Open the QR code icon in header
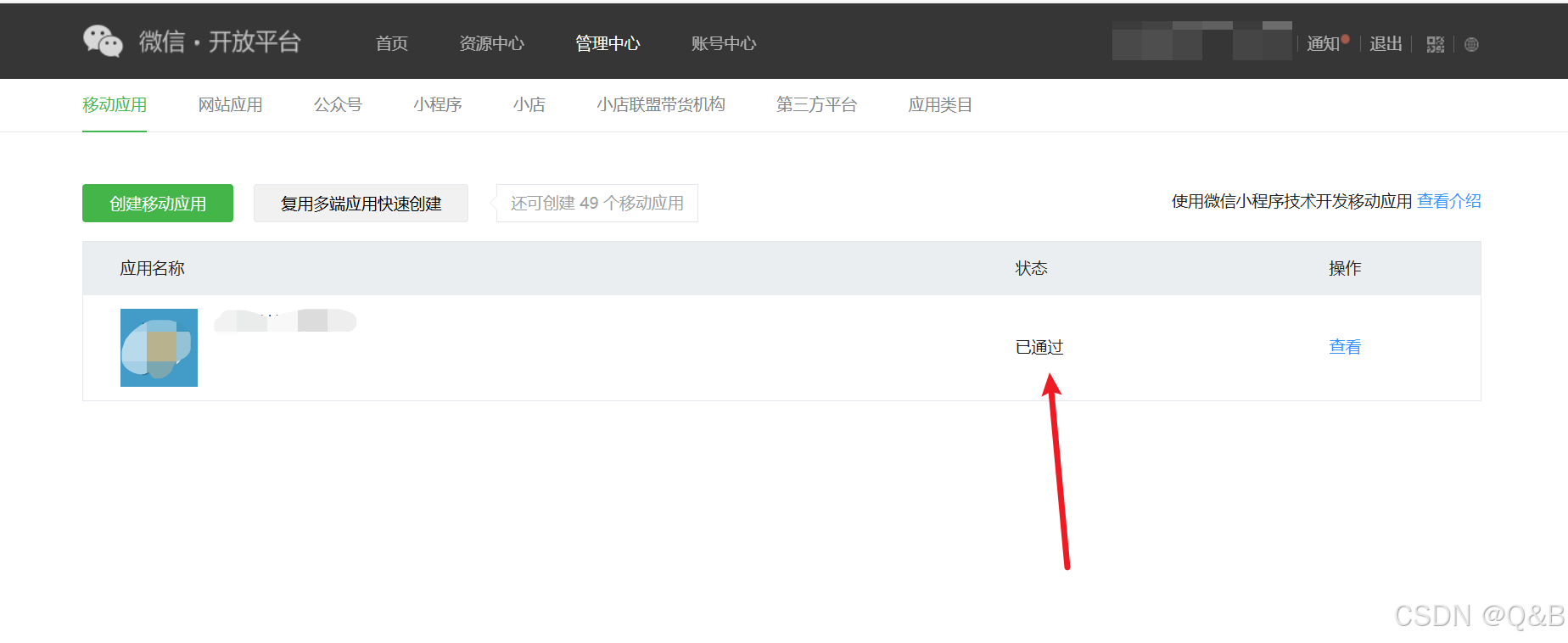 coord(1435,44)
